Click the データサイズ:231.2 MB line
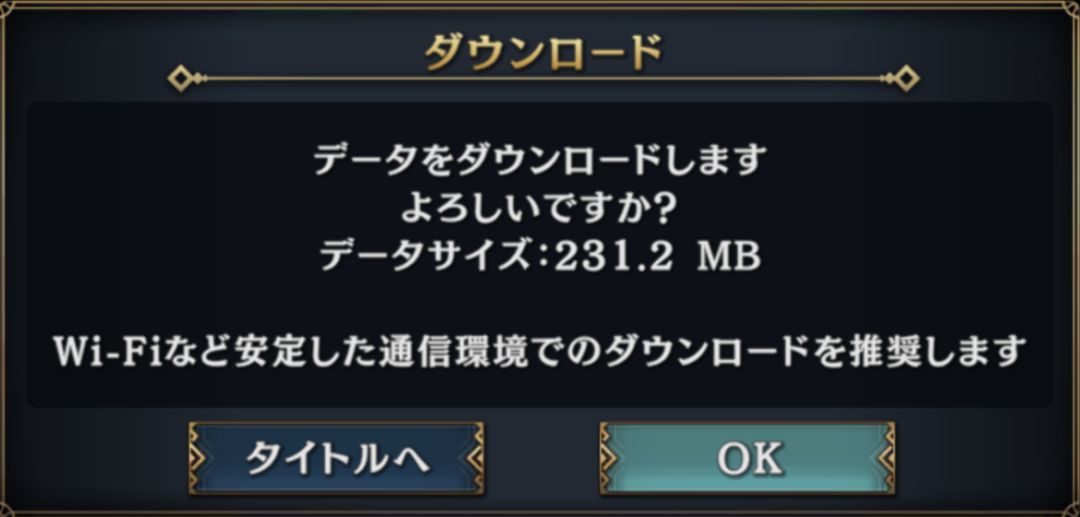Viewport: 1080px width, 517px height. [x=540, y=257]
